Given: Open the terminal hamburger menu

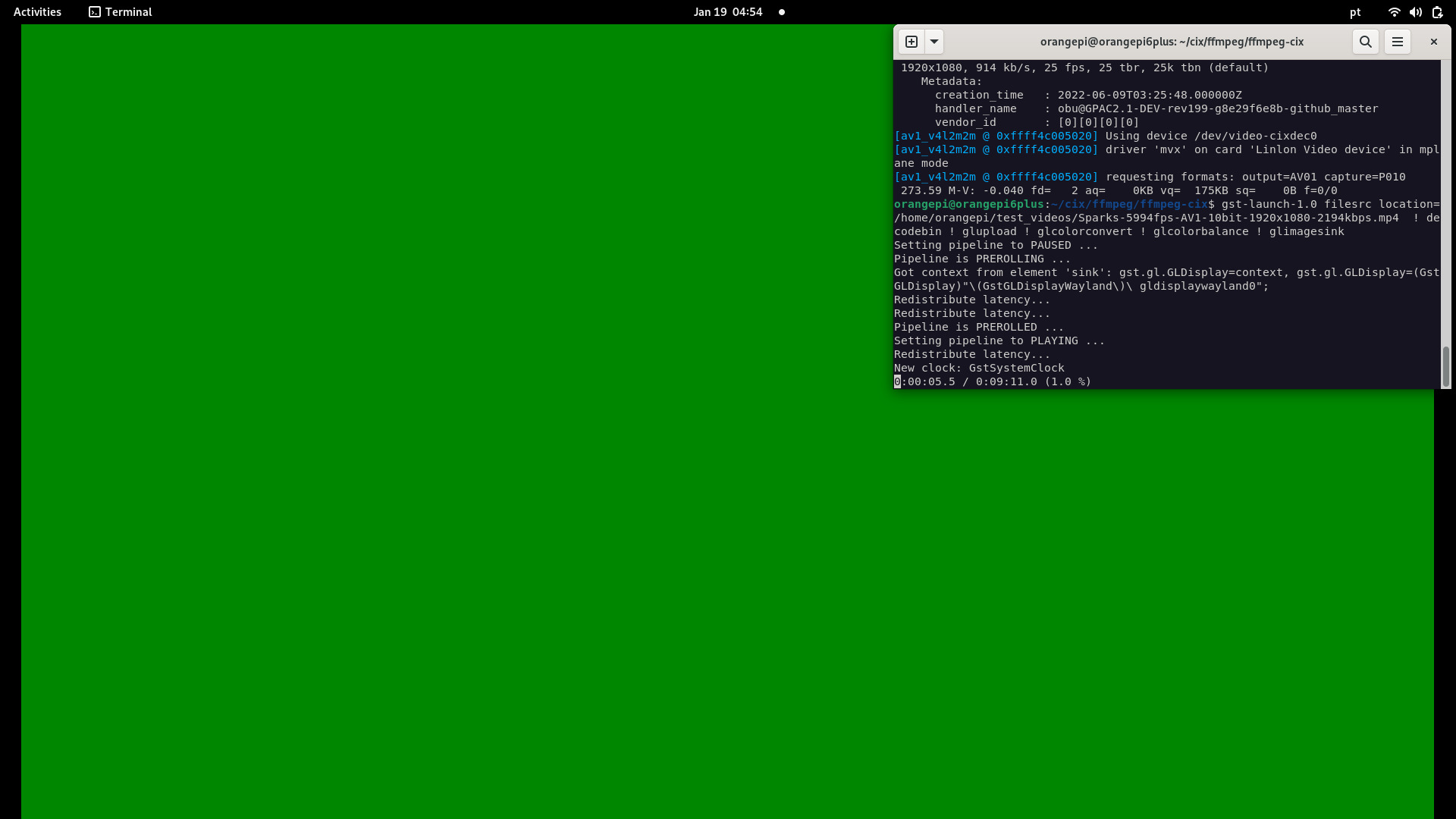Looking at the screenshot, I should point(1398,42).
